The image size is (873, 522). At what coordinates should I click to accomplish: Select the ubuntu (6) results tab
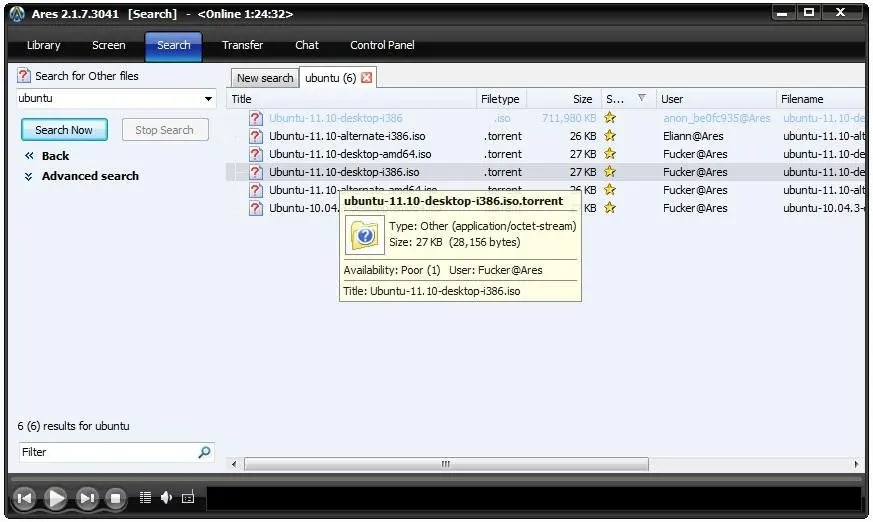click(330, 78)
